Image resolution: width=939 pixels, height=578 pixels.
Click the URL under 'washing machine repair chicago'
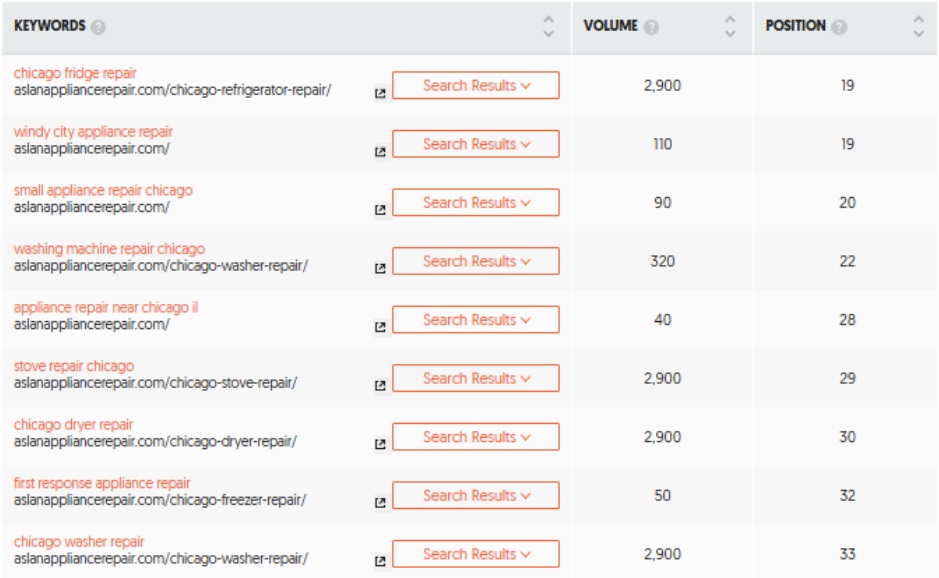(160, 265)
